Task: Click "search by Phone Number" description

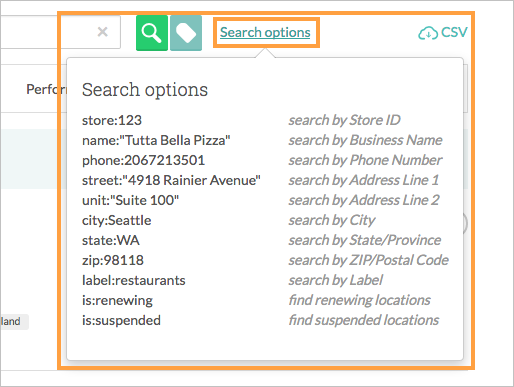Action: tap(365, 160)
